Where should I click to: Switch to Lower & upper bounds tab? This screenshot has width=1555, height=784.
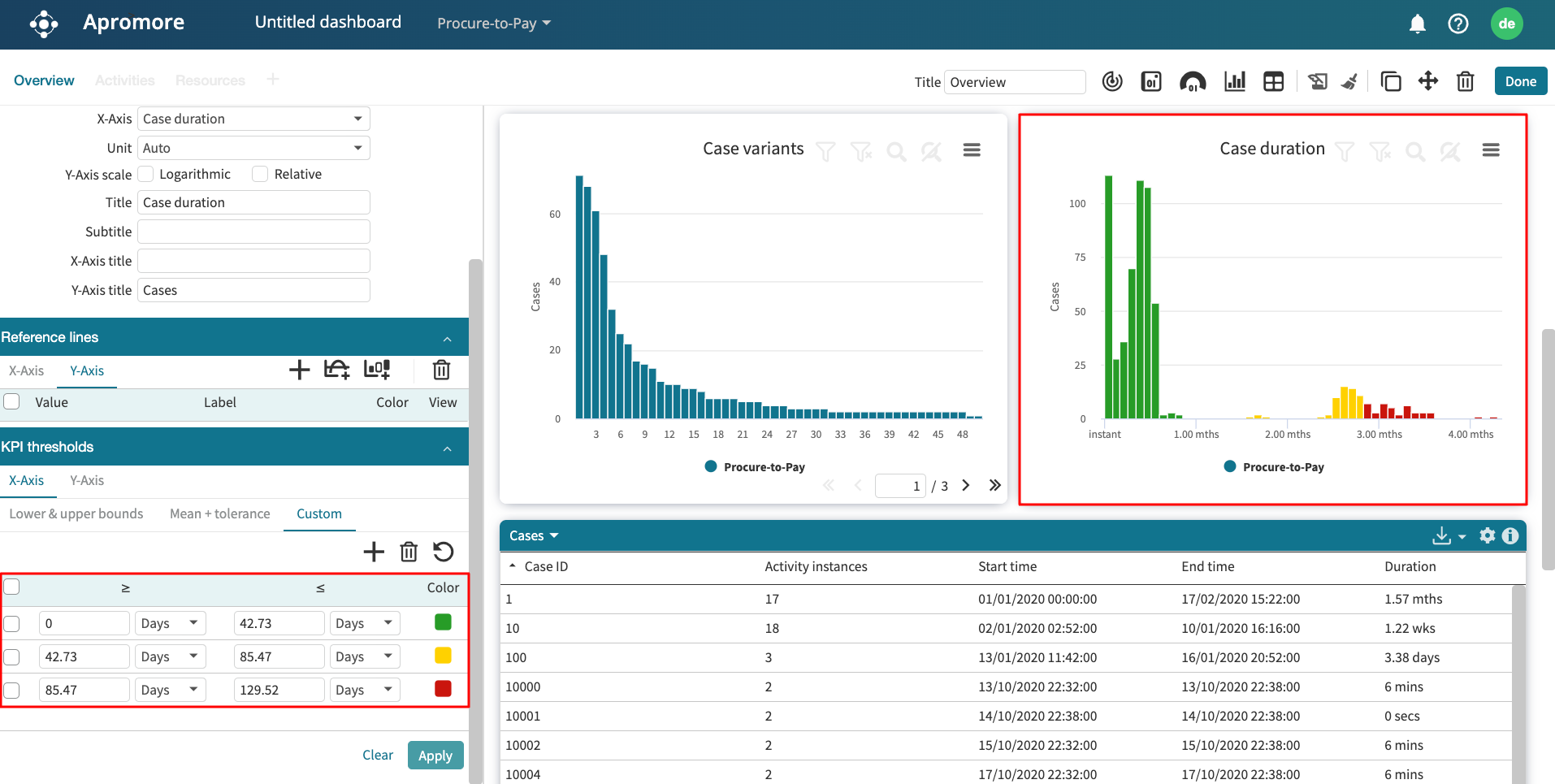[x=76, y=513]
